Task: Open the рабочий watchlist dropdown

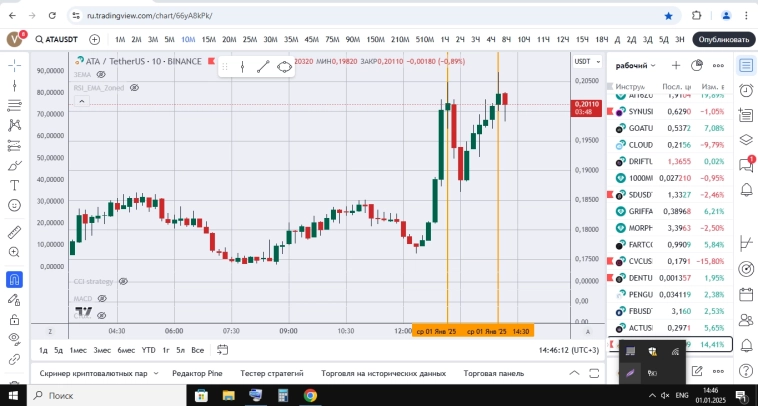Action: (635, 65)
